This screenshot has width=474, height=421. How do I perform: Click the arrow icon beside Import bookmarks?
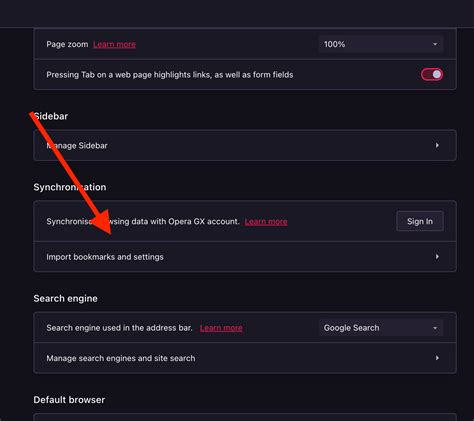coord(437,257)
